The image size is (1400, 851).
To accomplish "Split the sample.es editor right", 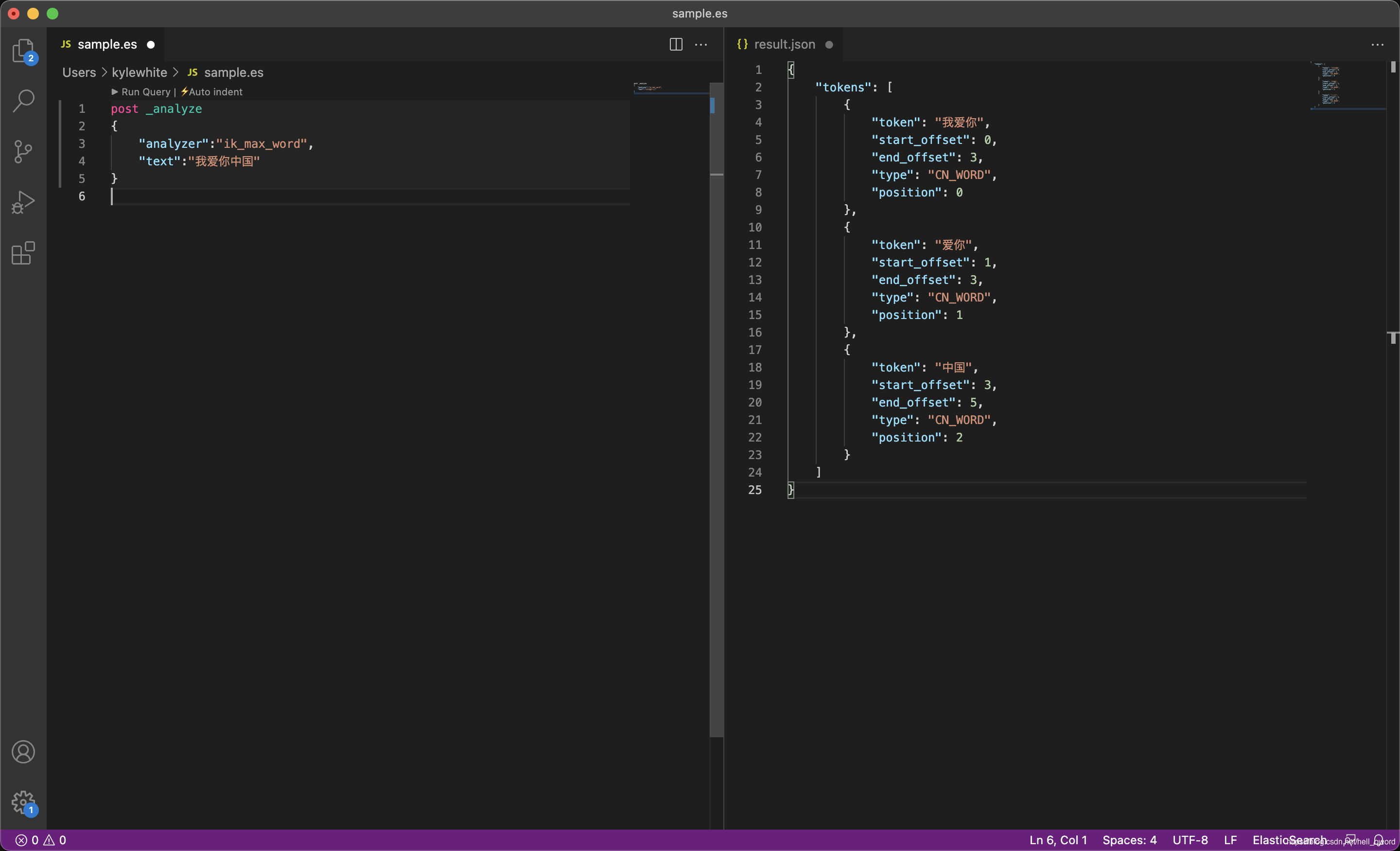I will click(676, 44).
